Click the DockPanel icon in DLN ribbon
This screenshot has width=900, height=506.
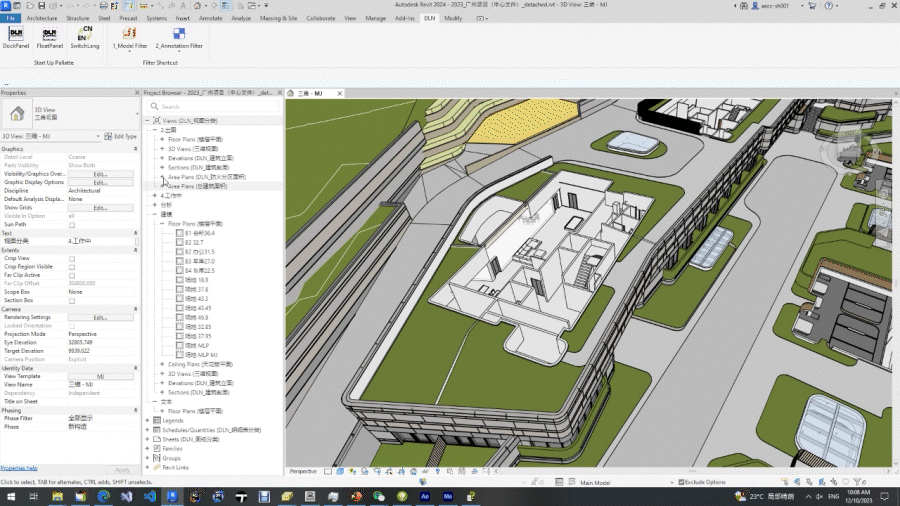click(x=16, y=35)
